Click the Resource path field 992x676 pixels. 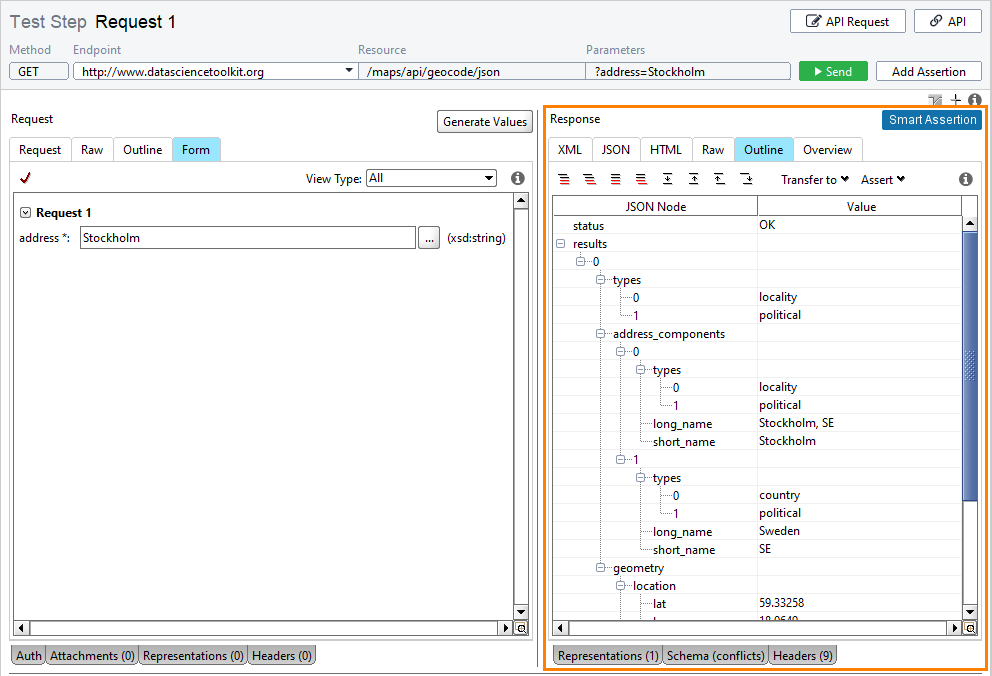pyautogui.click(x=472, y=71)
